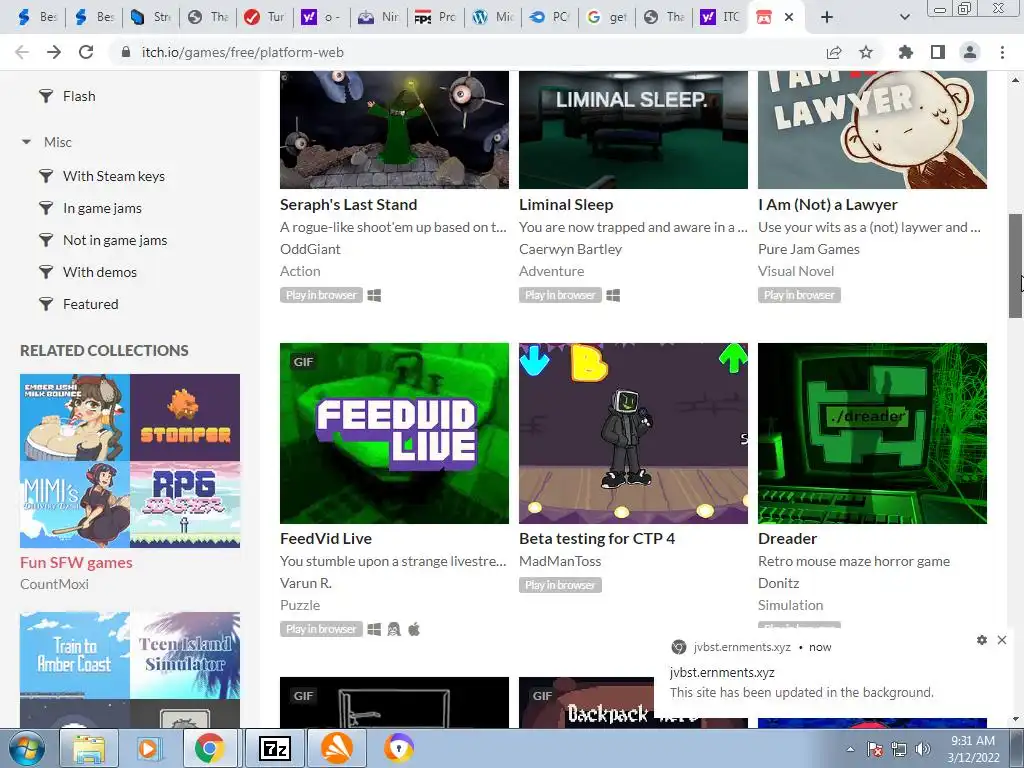Toggle the Not in game jams filter

115,240
